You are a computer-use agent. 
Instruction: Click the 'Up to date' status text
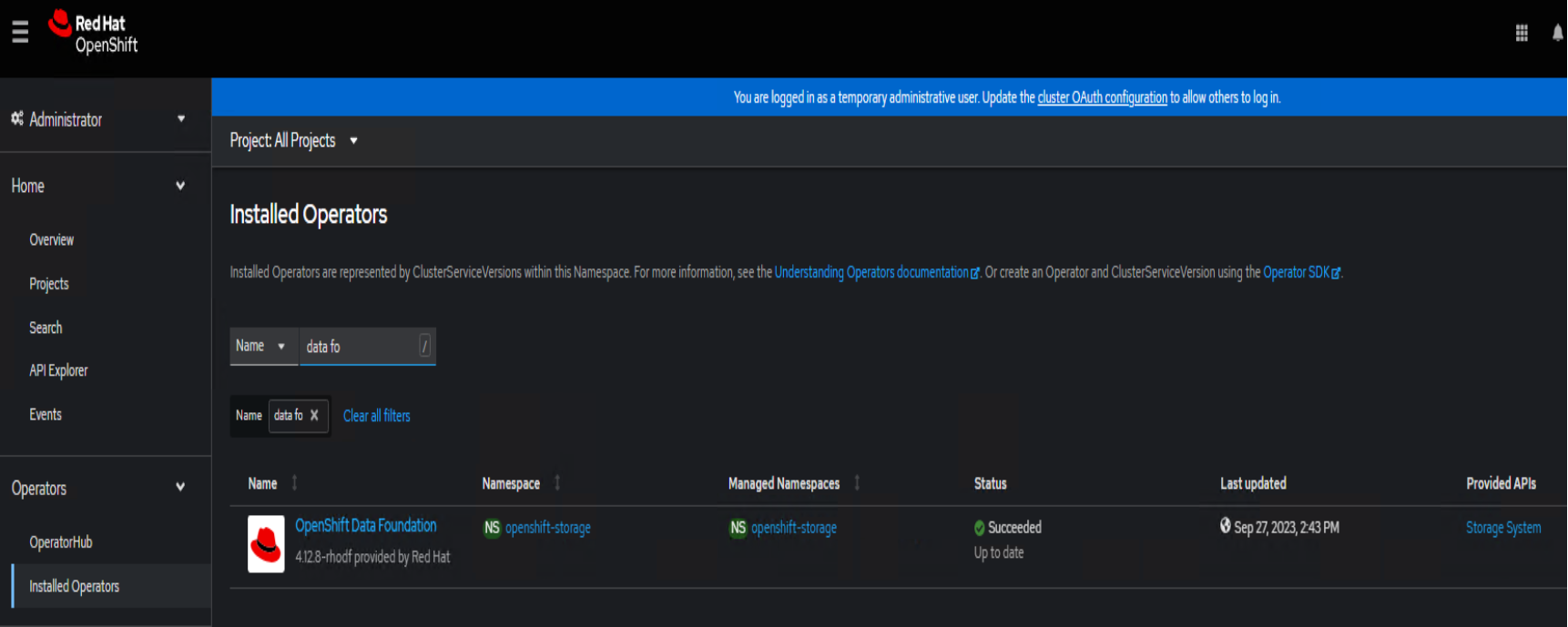[x=999, y=552]
